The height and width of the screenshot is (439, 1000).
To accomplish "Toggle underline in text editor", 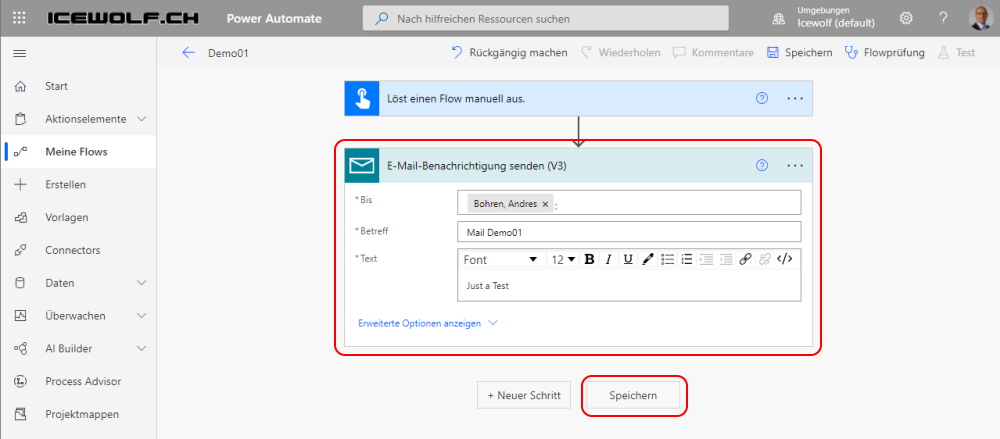I will point(628,259).
